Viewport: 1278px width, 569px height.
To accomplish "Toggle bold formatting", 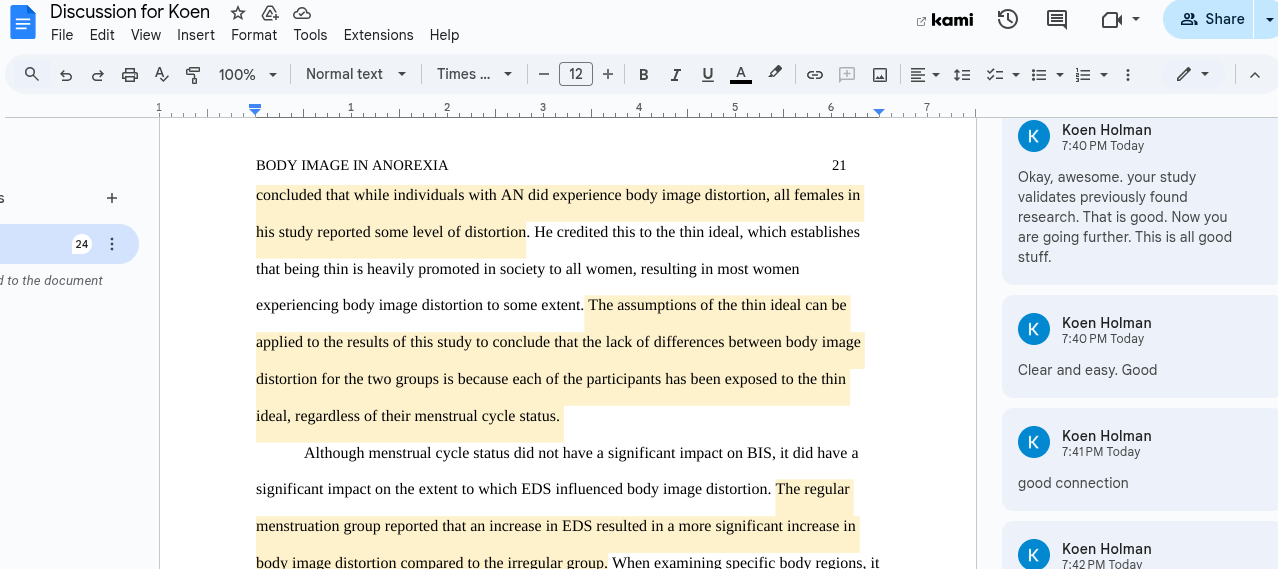I will point(644,75).
